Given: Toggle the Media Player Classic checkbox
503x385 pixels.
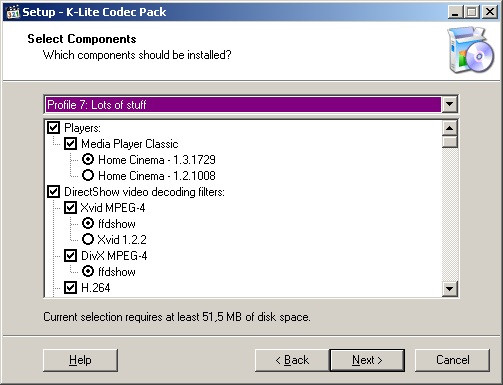Looking at the screenshot, I should [x=70, y=144].
